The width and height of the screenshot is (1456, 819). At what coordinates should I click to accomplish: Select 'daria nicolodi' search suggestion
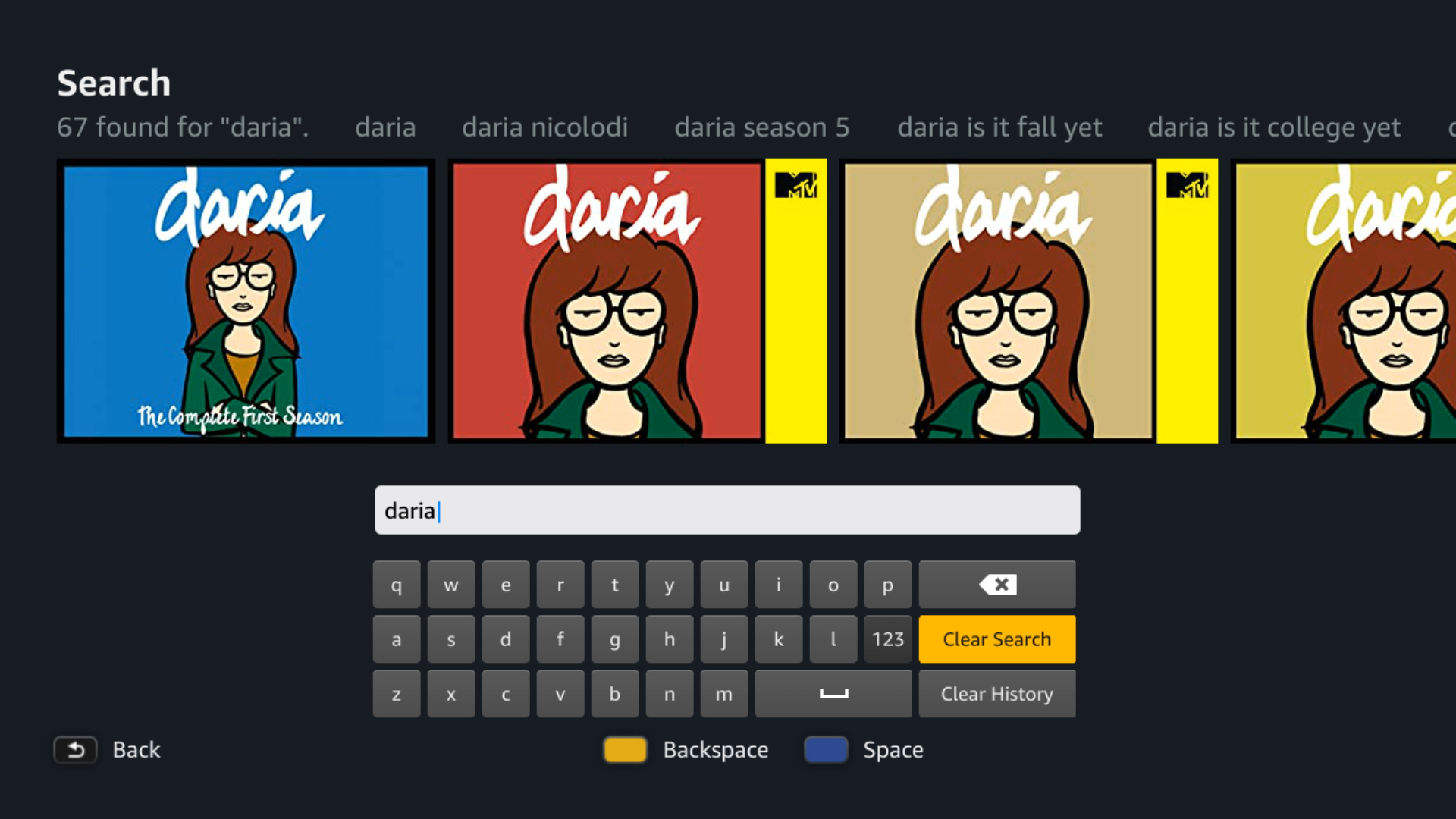544,127
